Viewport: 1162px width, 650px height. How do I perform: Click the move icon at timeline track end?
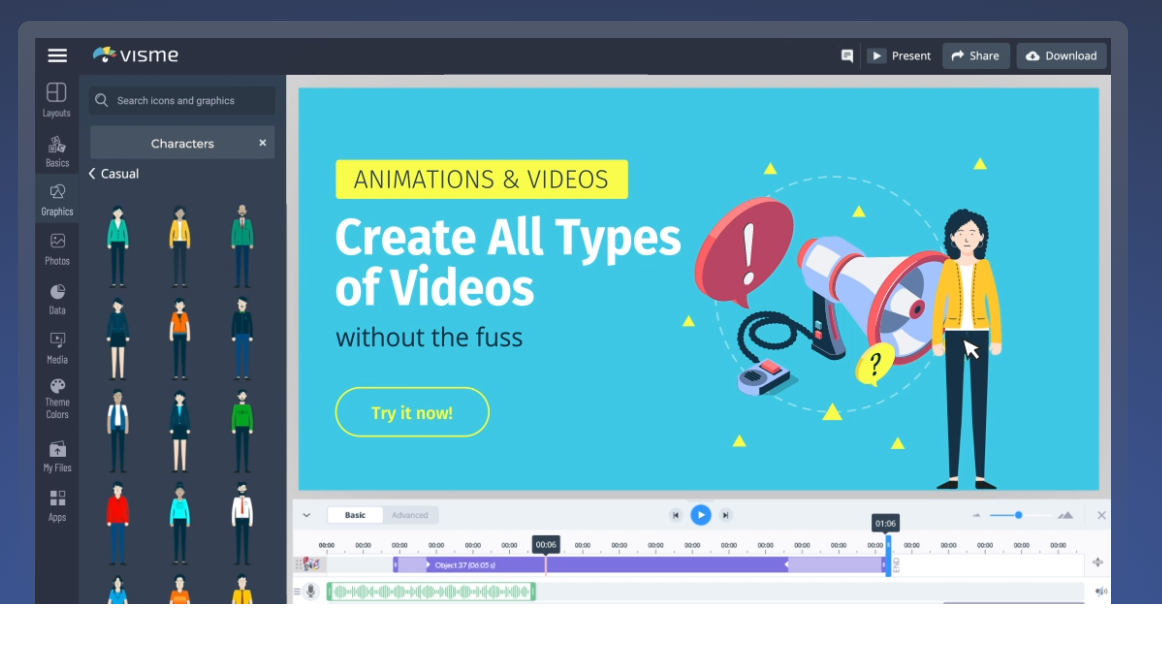click(1098, 563)
